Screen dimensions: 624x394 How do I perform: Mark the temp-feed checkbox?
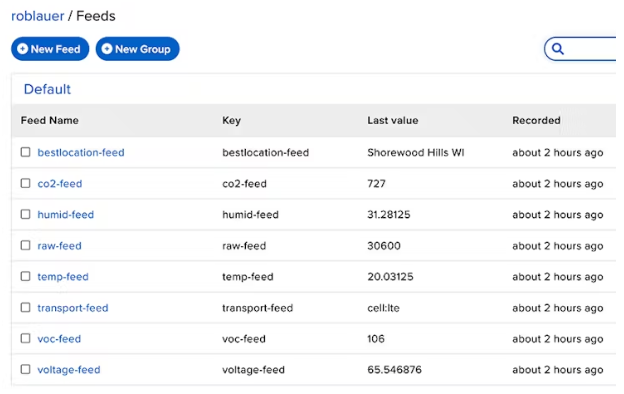(25, 276)
